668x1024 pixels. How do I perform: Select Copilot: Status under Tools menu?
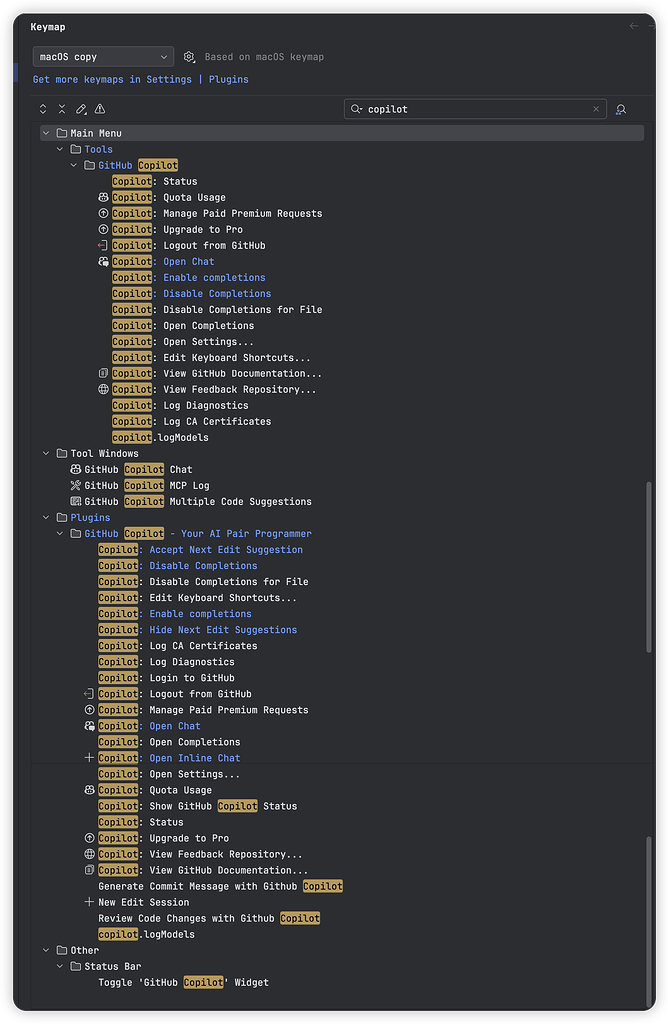coord(154,181)
